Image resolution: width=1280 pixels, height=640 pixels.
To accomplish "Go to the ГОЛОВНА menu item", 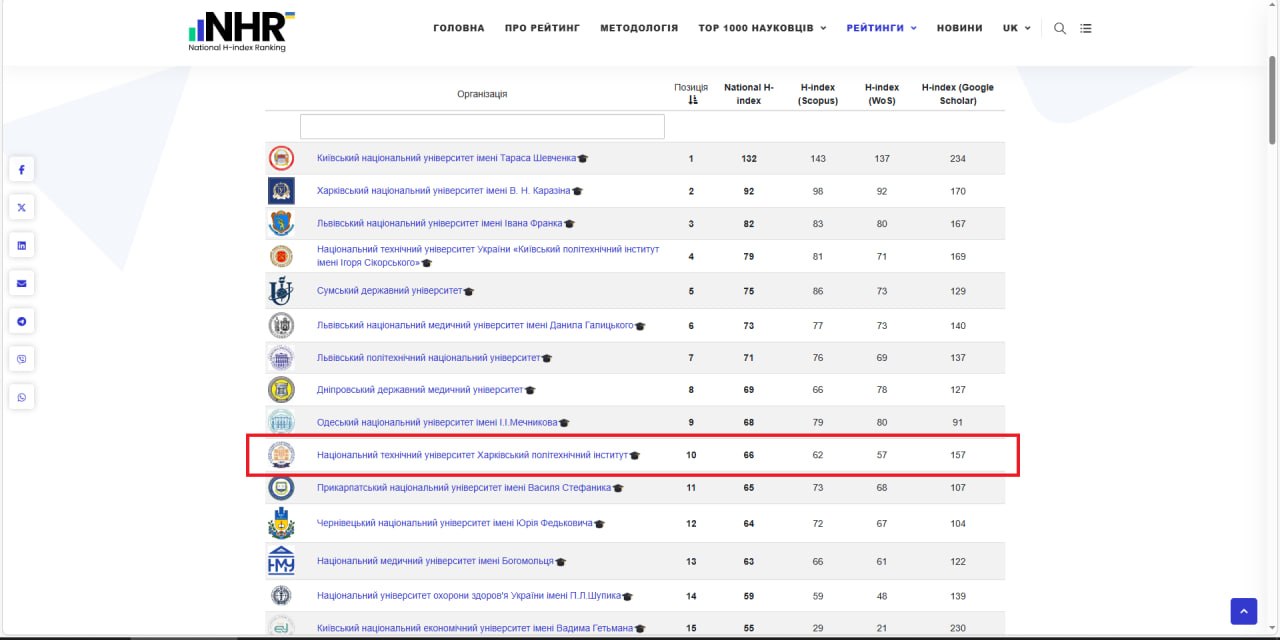I will point(458,28).
